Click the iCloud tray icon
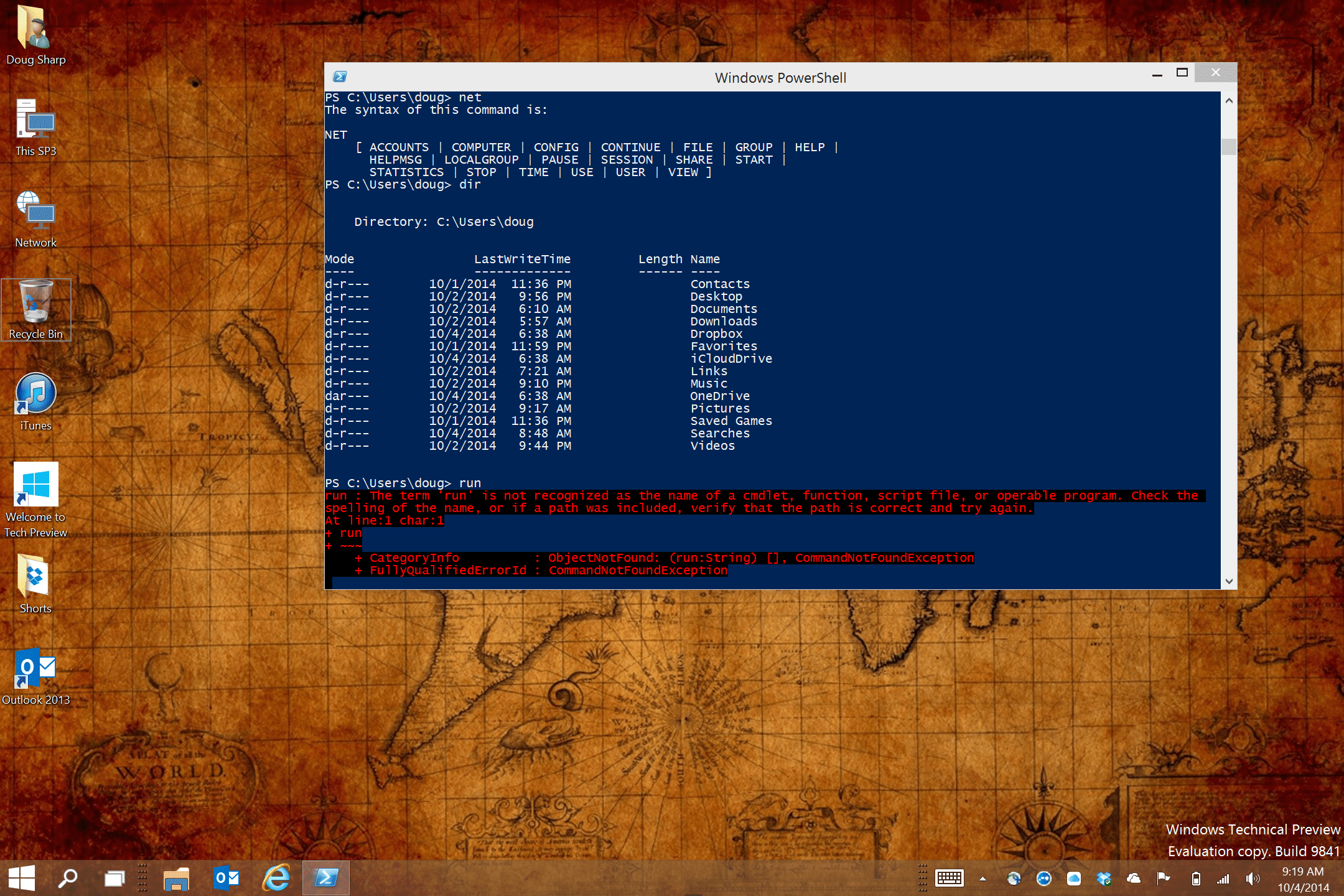The width and height of the screenshot is (1344, 896). 1073,879
